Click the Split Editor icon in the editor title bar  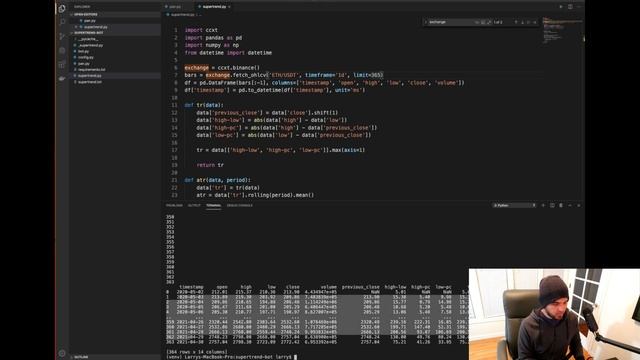570,7
